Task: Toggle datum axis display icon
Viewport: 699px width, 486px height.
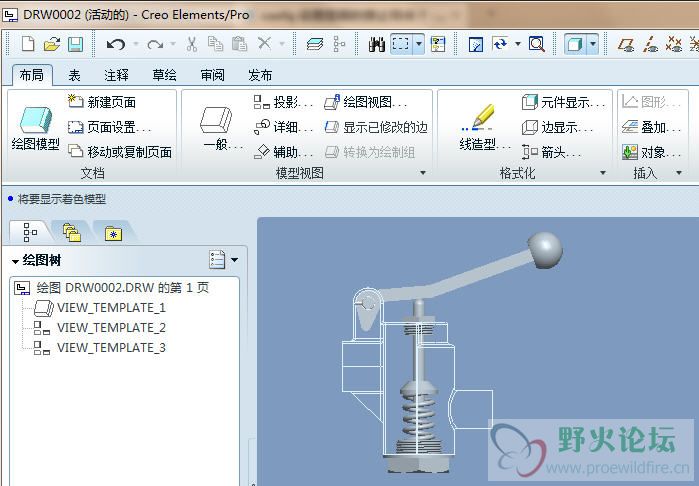Action: (x=650, y=44)
